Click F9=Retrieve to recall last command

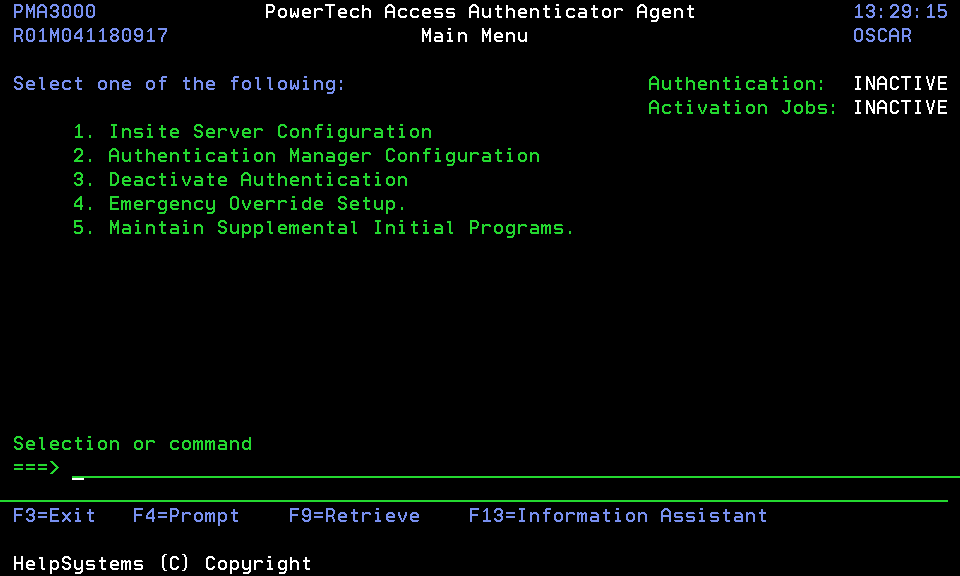tap(354, 516)
